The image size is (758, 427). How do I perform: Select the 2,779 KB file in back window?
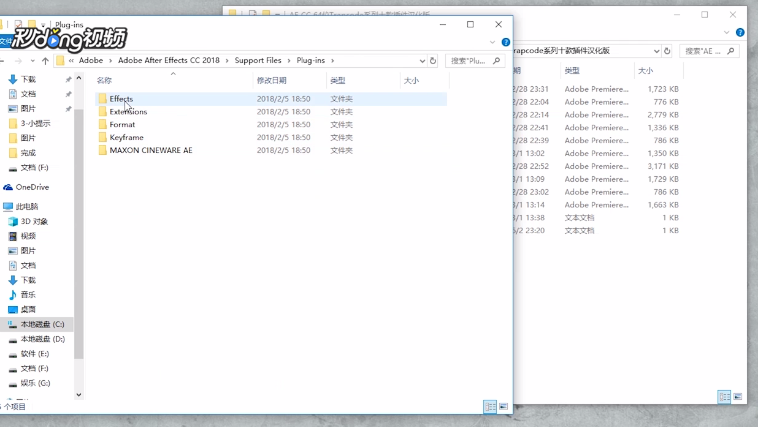[x=598, y=115]
